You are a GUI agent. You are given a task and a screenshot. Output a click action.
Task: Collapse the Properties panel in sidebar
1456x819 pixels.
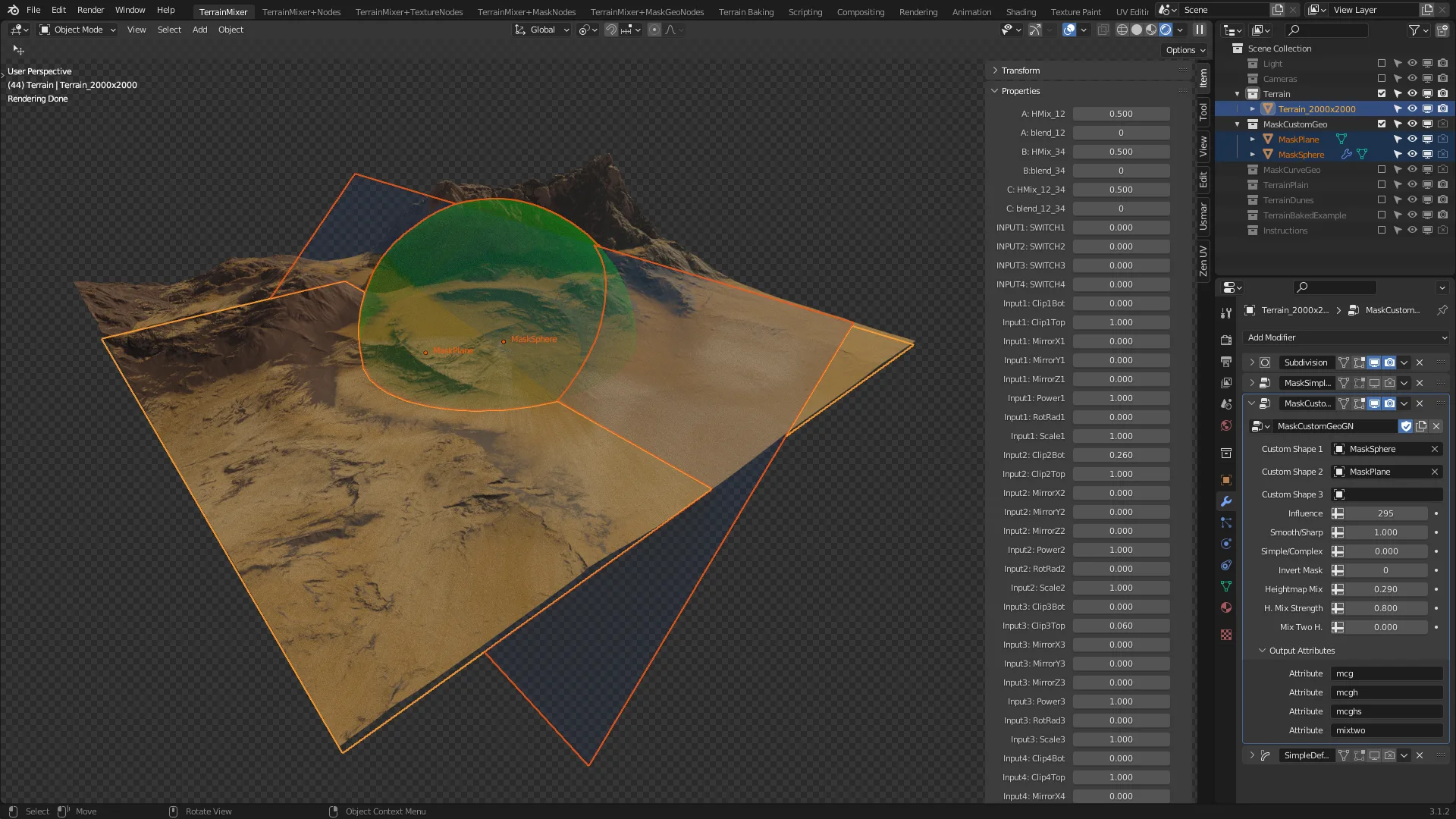[1020, 91]
